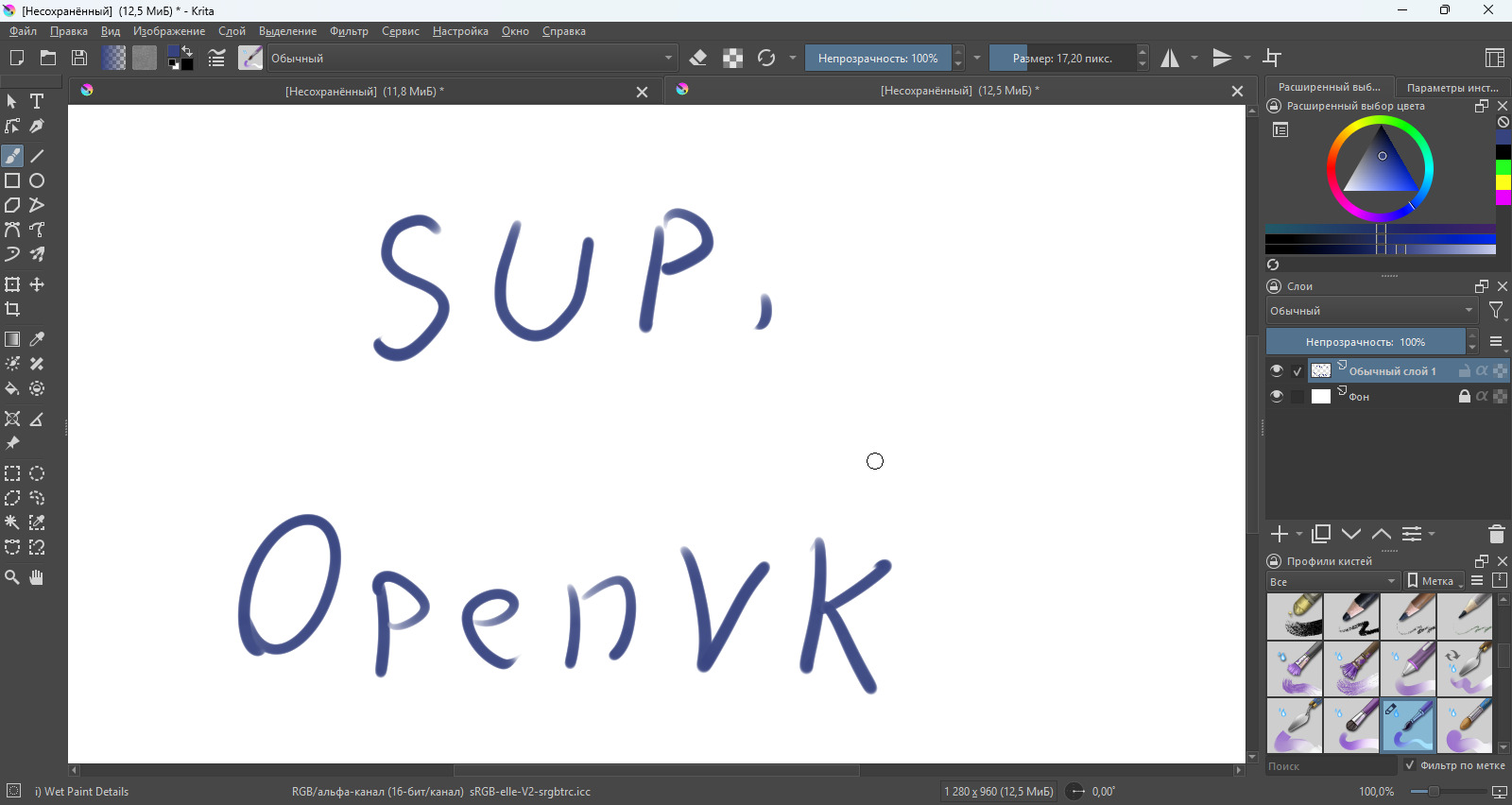Select the Zoom magnifier tool
This screenshot has width=1512, height=805.
[12, 577]
